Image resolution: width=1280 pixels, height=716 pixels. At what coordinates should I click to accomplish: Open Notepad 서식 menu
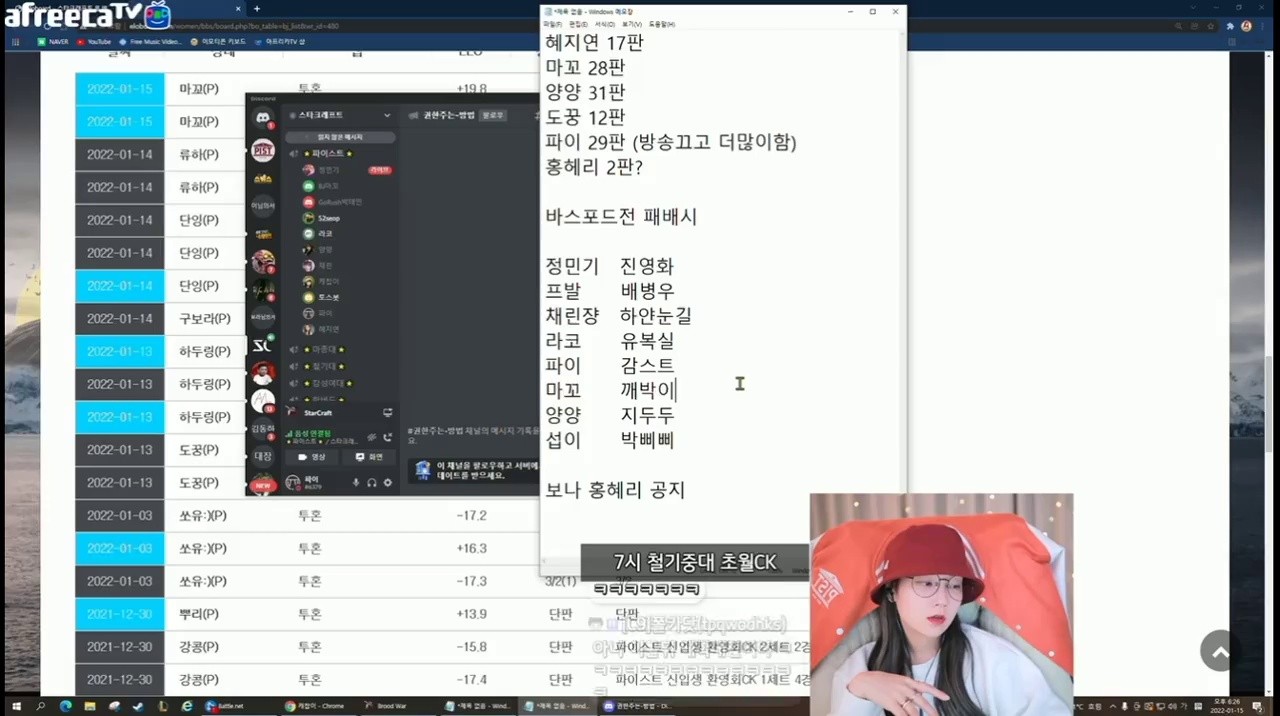604,24
